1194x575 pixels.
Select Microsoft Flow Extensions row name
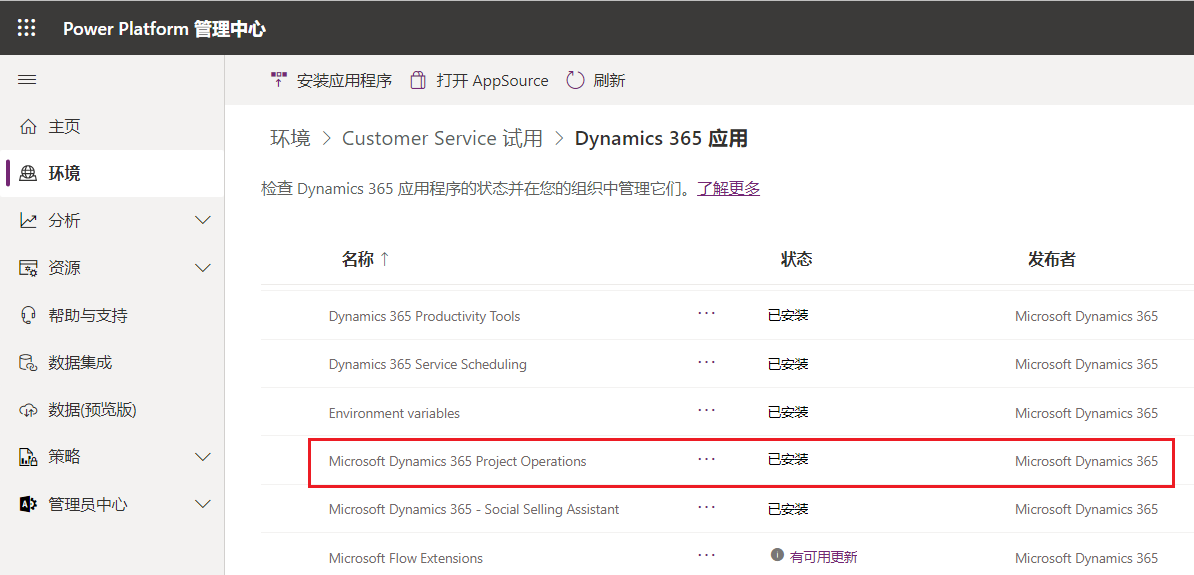click(x=405, y=558)
